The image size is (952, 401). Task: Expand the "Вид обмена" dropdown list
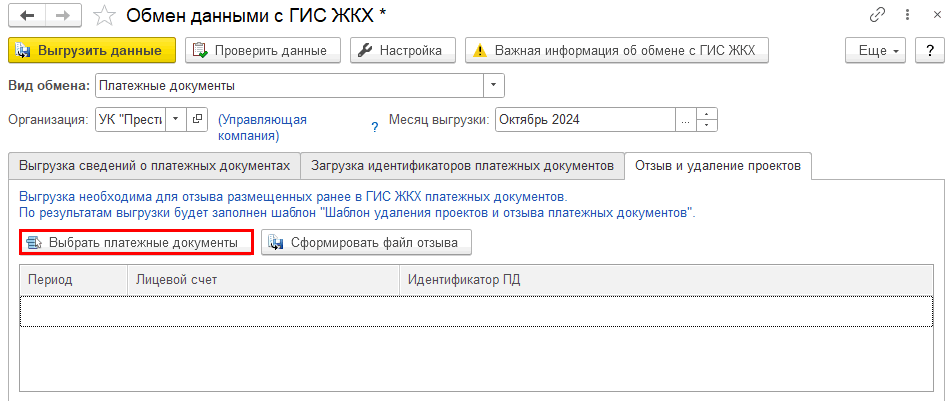point(494,86)
